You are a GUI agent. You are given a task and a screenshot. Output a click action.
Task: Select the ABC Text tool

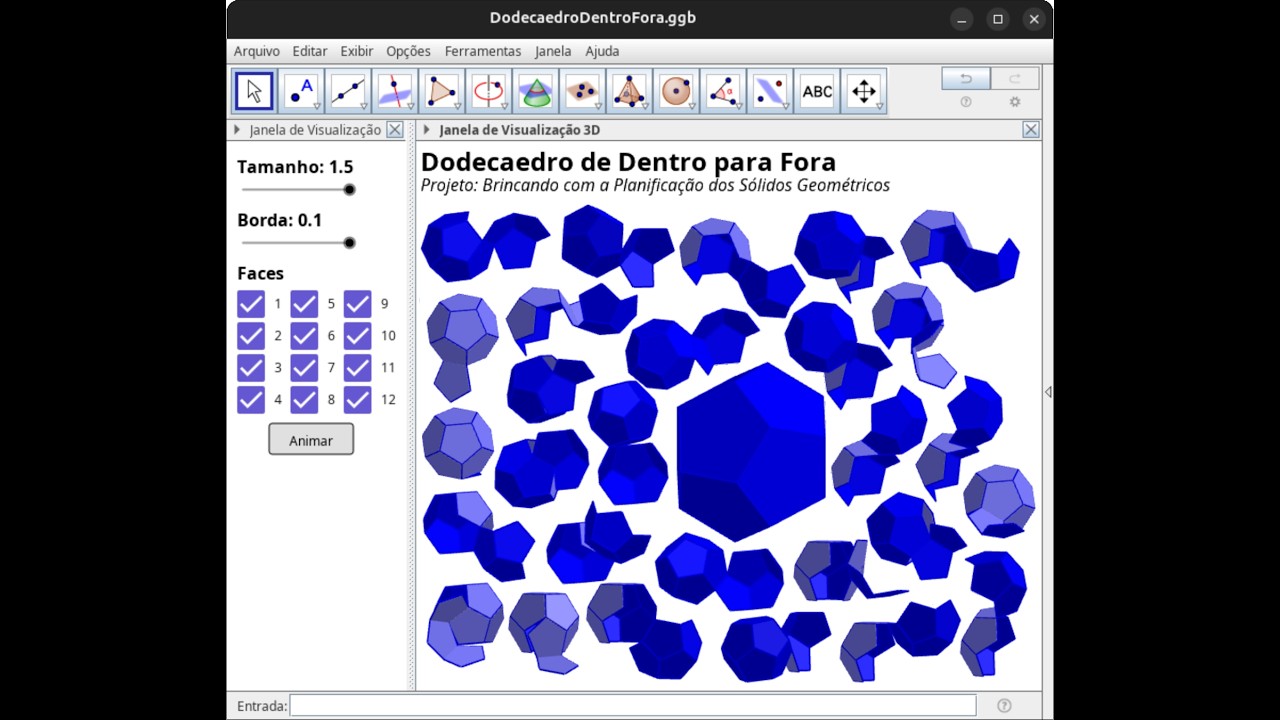tap(818, 91)
